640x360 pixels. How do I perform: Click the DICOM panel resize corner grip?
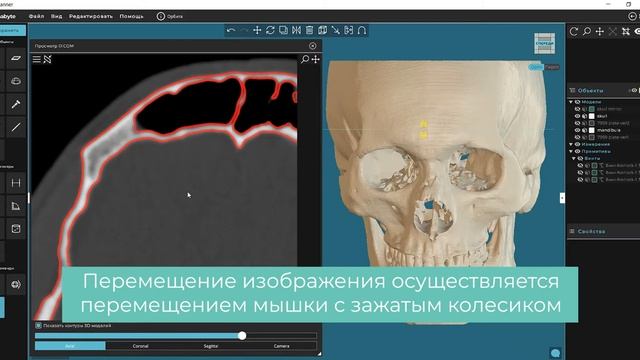(x=319, y=354)
